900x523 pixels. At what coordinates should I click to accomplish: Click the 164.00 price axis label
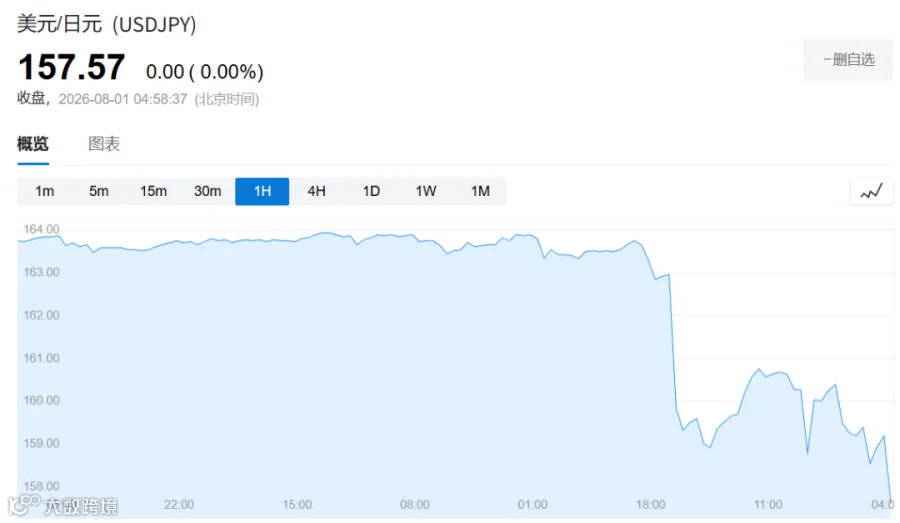pyautogui.click(x=41, y=229)
